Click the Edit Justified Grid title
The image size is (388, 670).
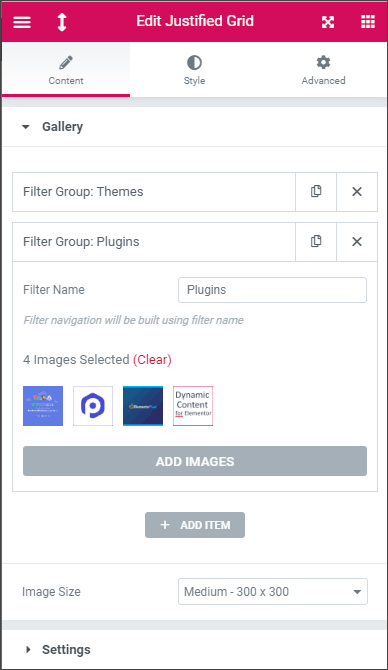(x=195, y=21)
